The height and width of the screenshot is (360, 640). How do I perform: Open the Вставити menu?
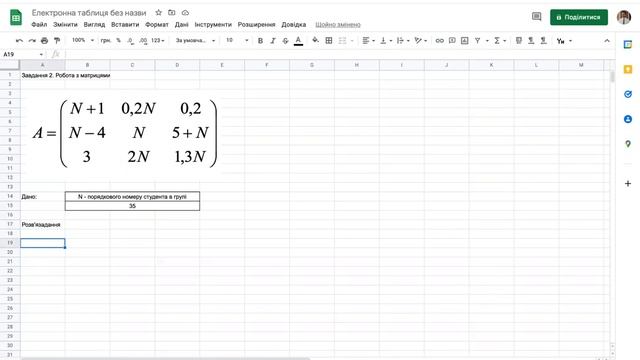[125, 24]
